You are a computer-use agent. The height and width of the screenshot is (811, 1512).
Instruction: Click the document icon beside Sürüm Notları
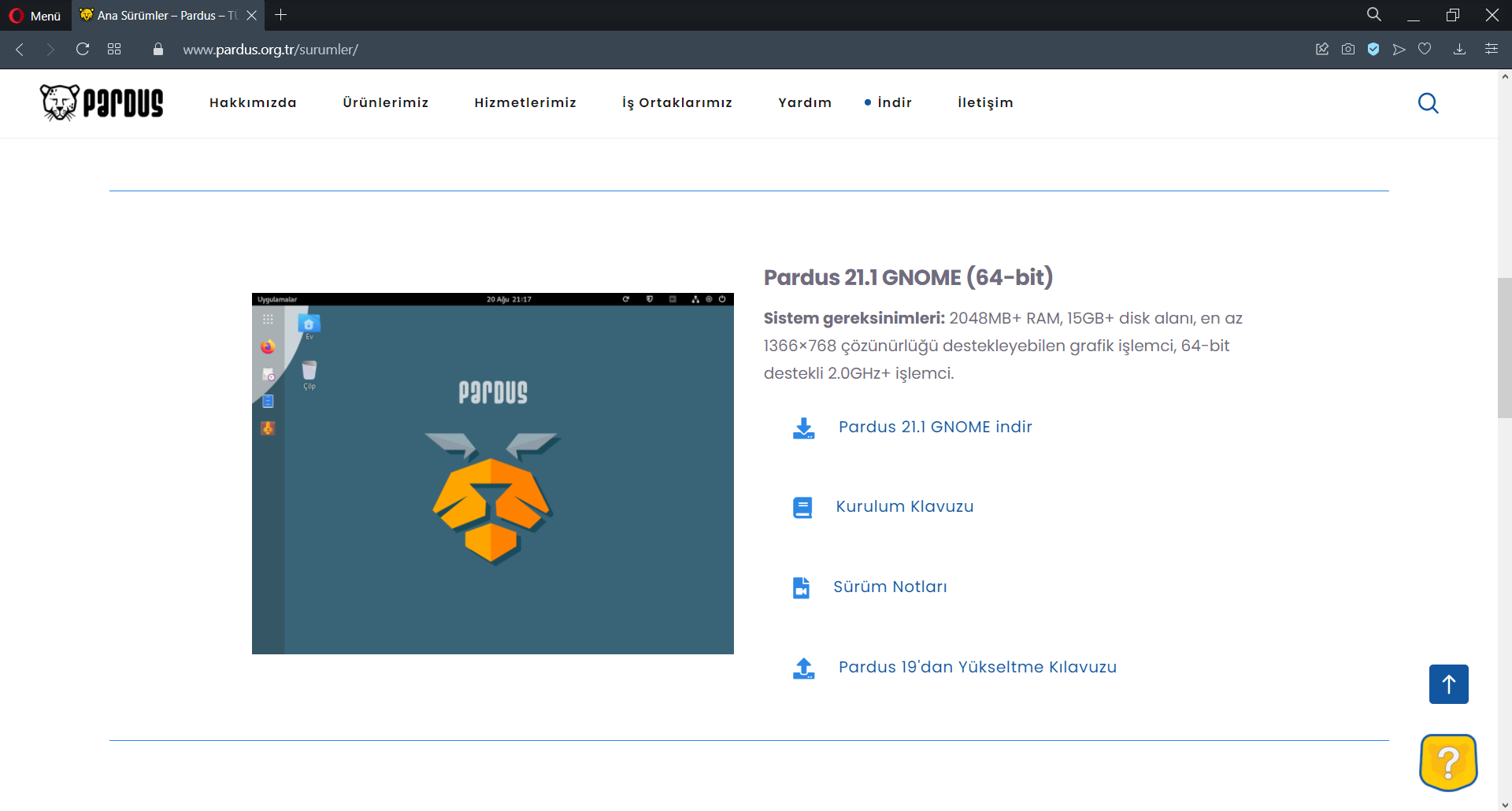click(x=801, y=587)
